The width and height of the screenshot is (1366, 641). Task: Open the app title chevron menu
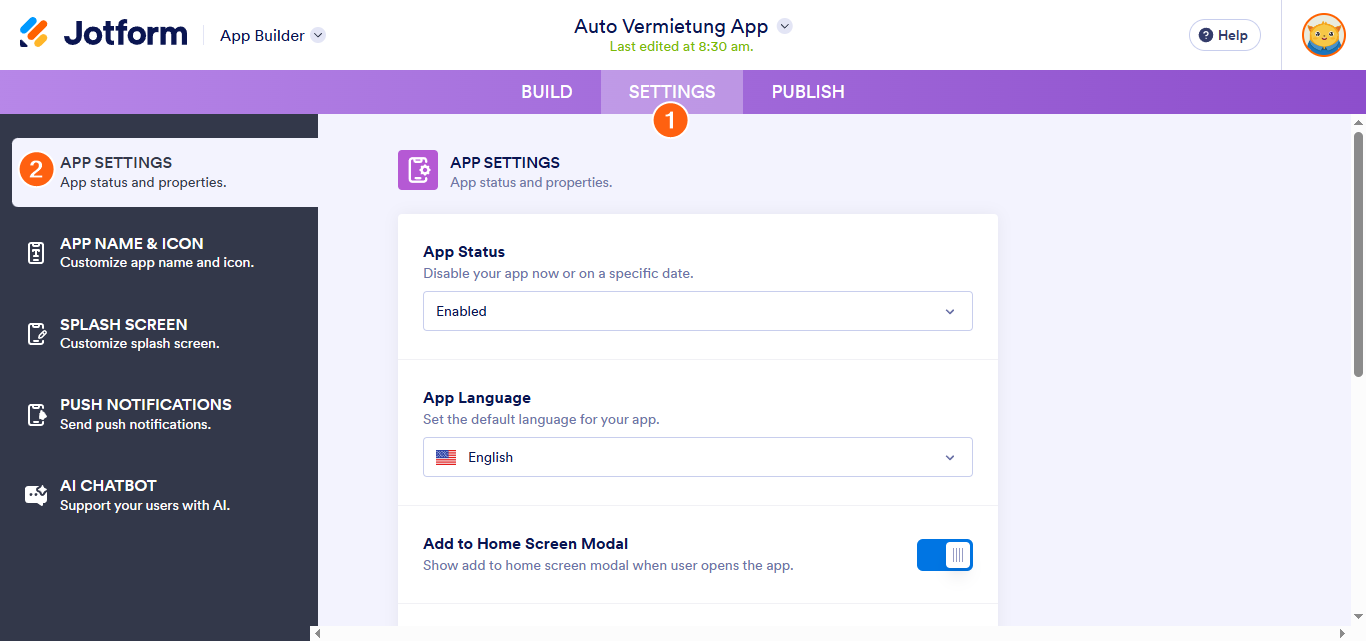click(785, 27)
